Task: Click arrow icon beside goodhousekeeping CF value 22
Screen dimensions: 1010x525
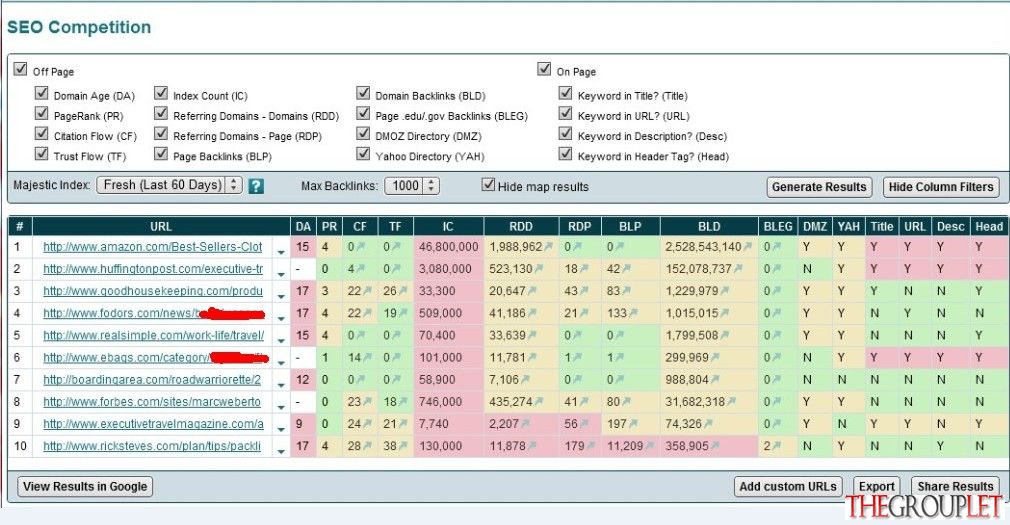Action: (367, 291)
